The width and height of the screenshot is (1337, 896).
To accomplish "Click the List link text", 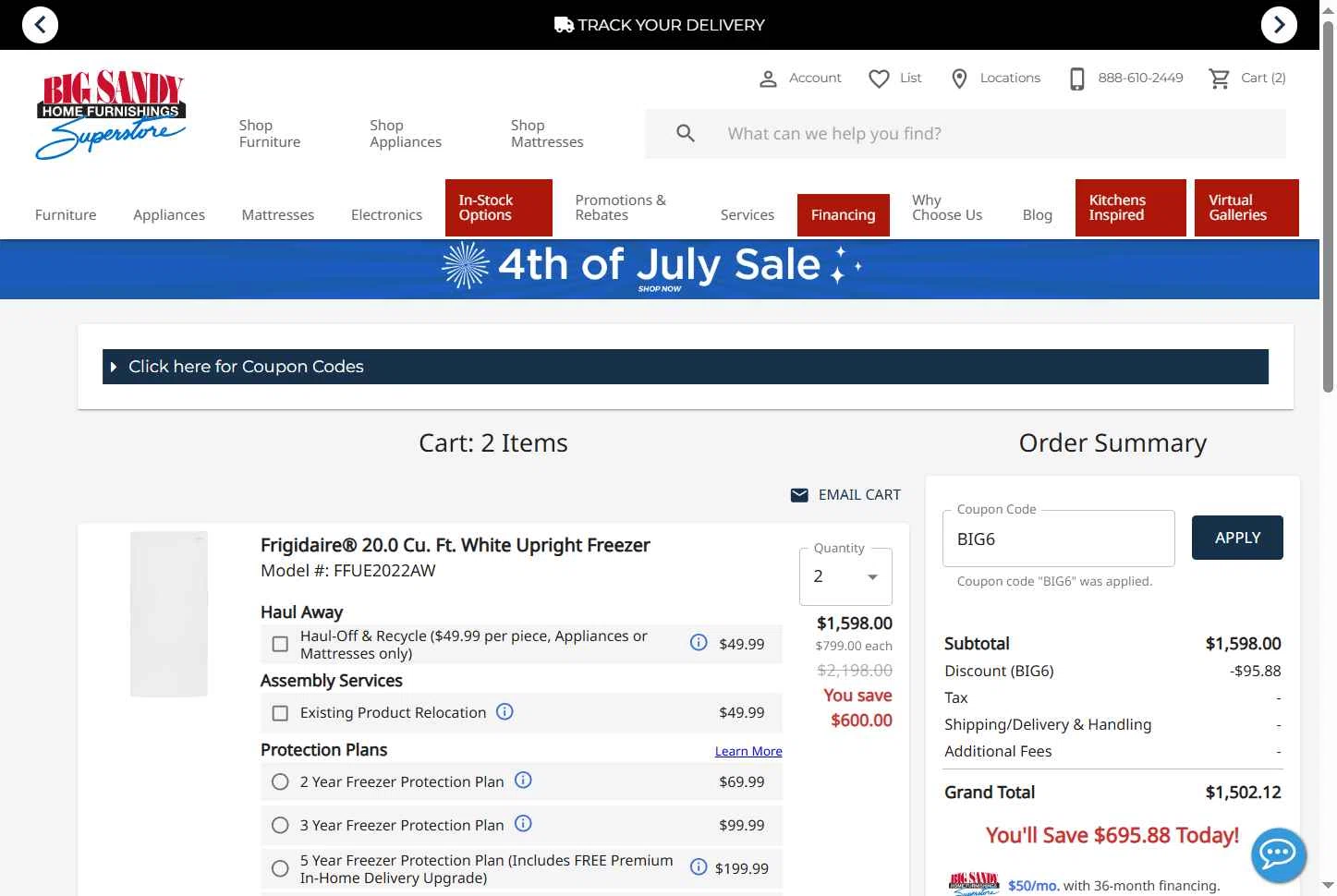I will tap(911, 78).
